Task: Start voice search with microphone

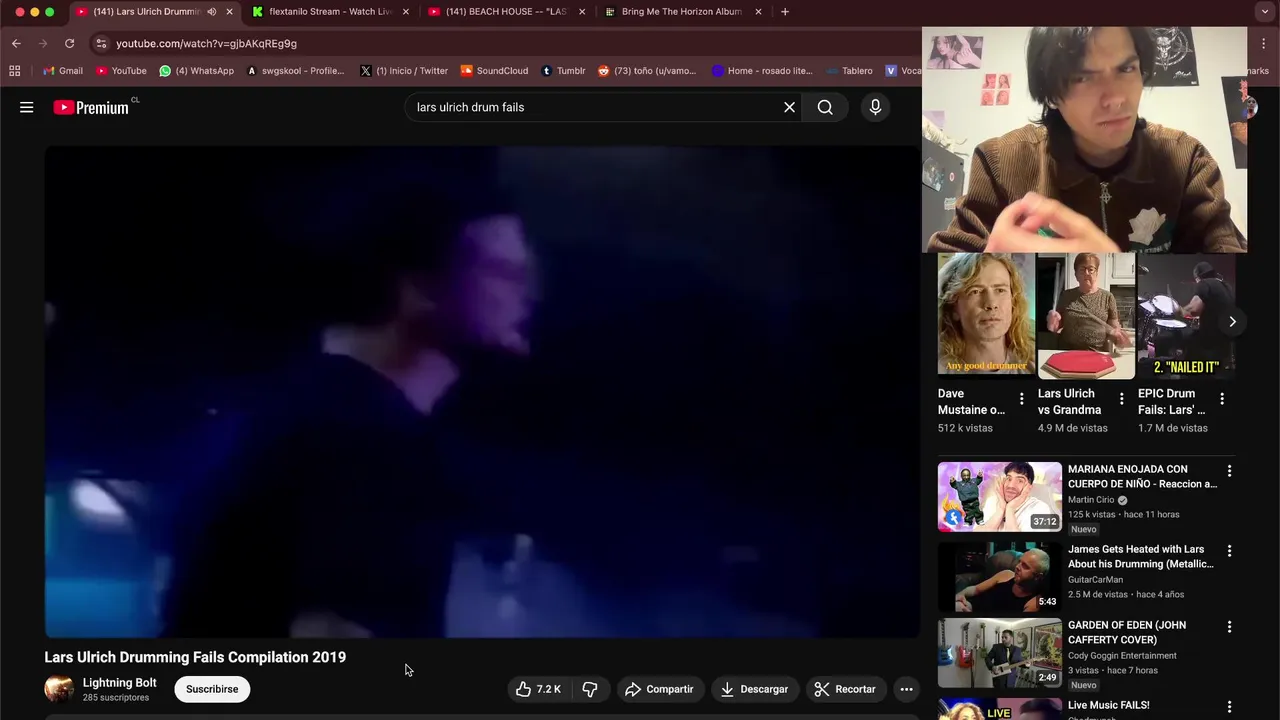Action: [875, 107]
